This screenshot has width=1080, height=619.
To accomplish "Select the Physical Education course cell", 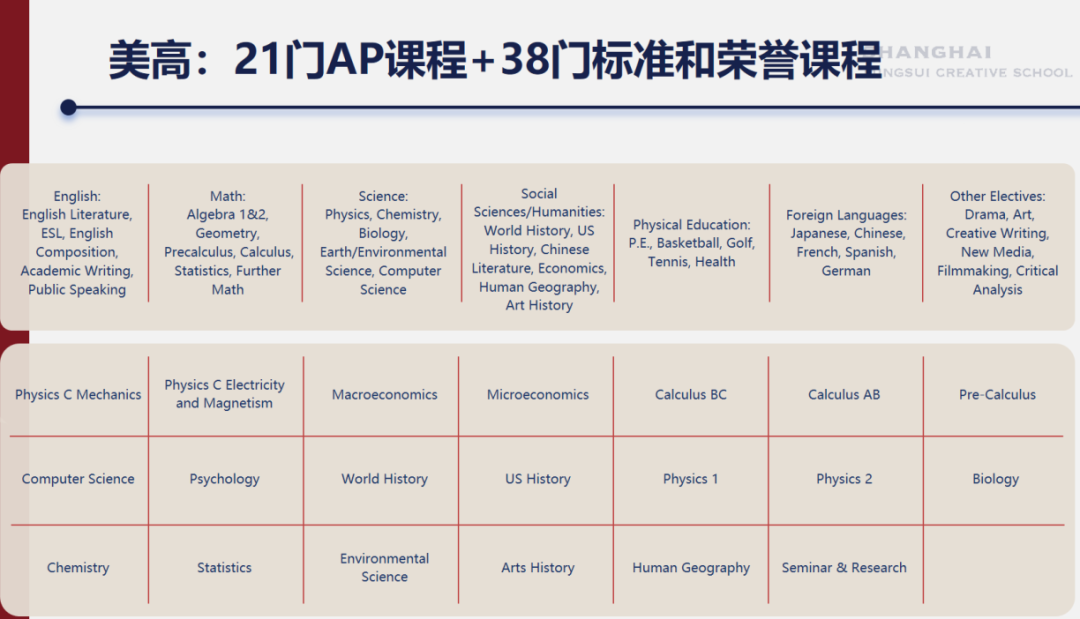I will pyautogui.click(x=691, y=243).
